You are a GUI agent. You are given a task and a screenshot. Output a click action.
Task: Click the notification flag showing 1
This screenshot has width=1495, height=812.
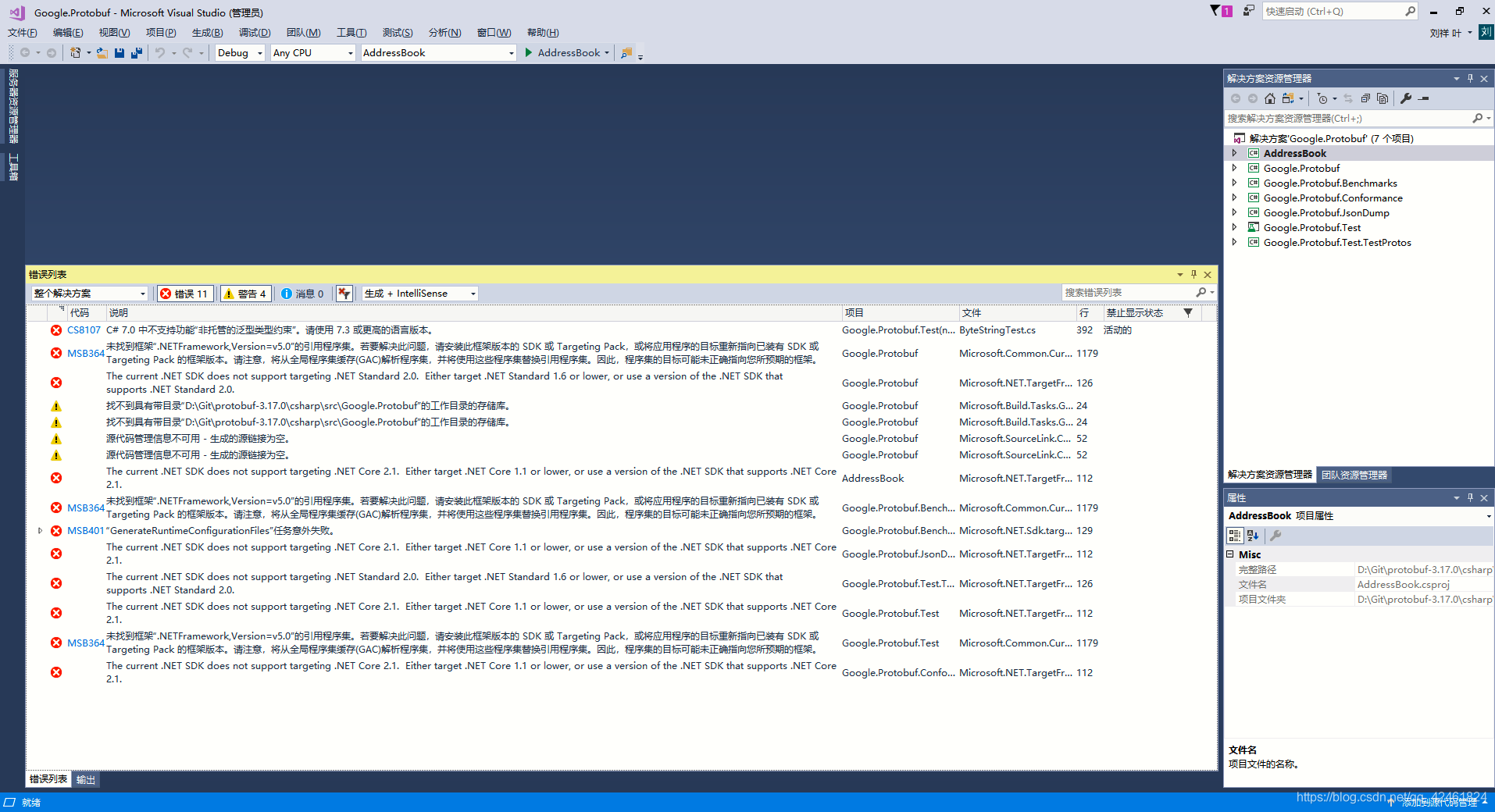tap(1219, 11)
